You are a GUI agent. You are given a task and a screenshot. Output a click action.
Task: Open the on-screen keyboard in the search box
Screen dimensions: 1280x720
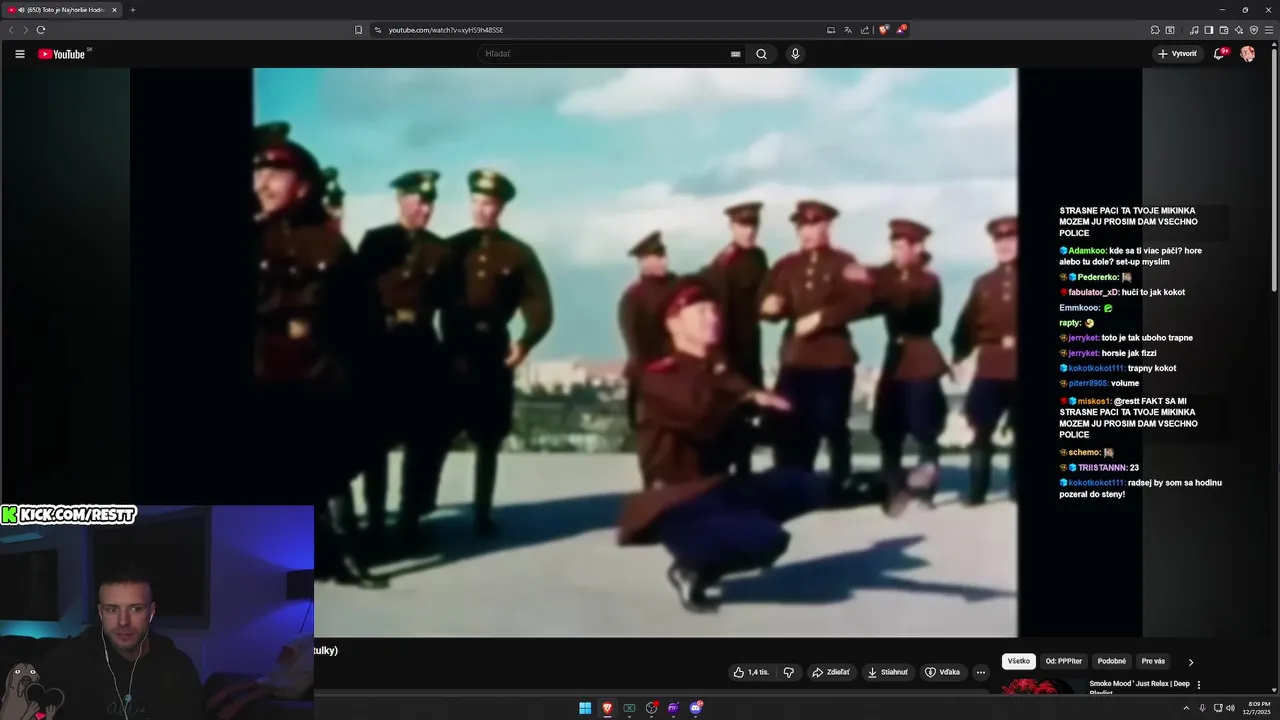pos(736,54)
